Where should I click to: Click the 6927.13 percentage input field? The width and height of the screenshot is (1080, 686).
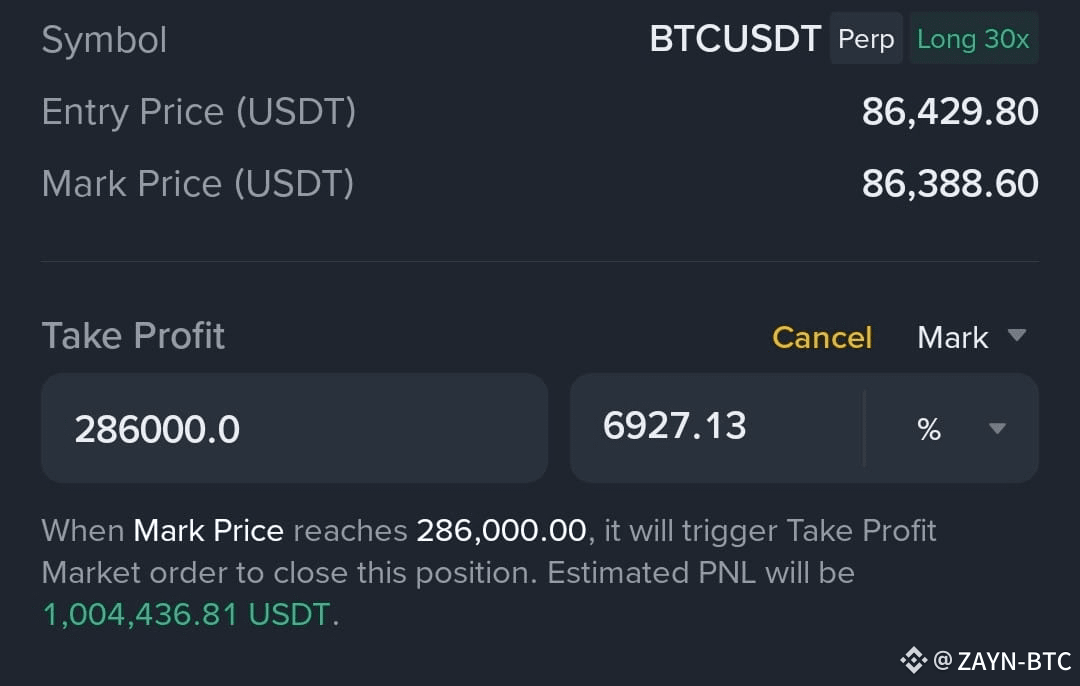coord(716,428)
